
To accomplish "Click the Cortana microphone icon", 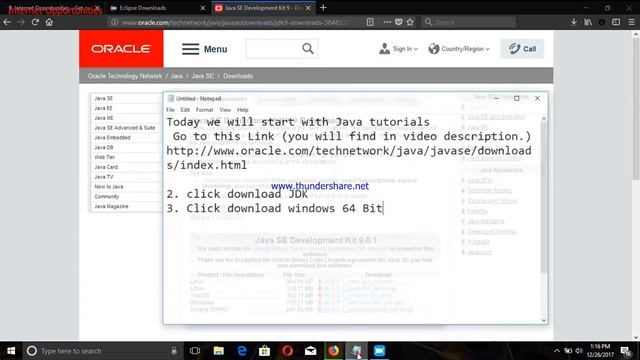I will [174, 351].
